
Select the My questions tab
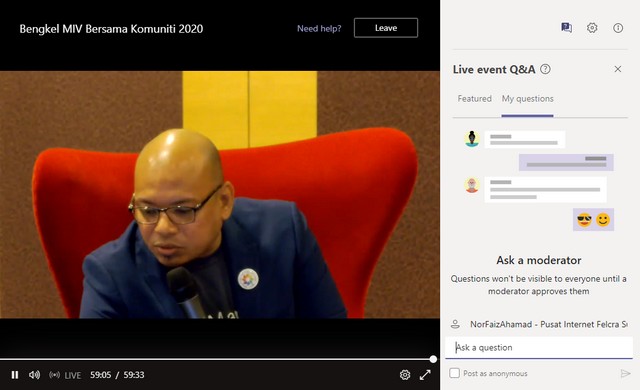point(527,99)
